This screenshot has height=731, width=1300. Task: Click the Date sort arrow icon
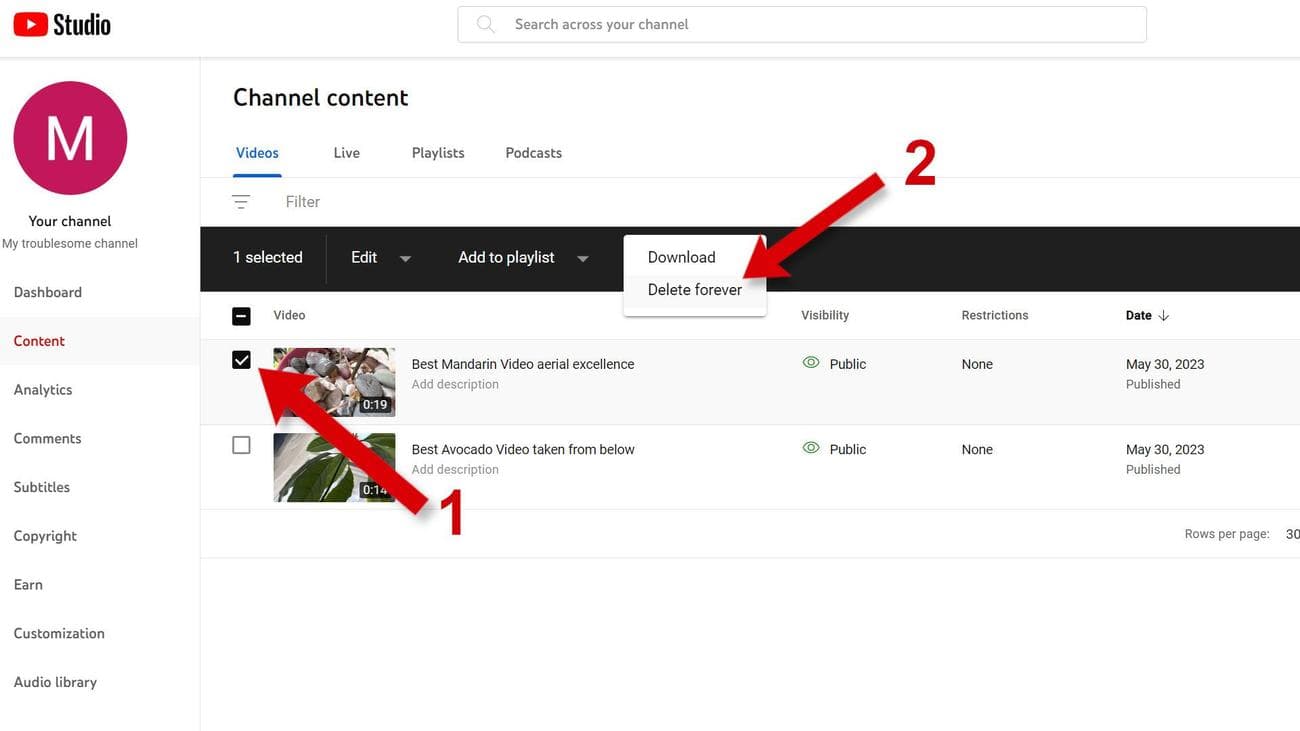pyautogui.click(x=1163, y=316)
